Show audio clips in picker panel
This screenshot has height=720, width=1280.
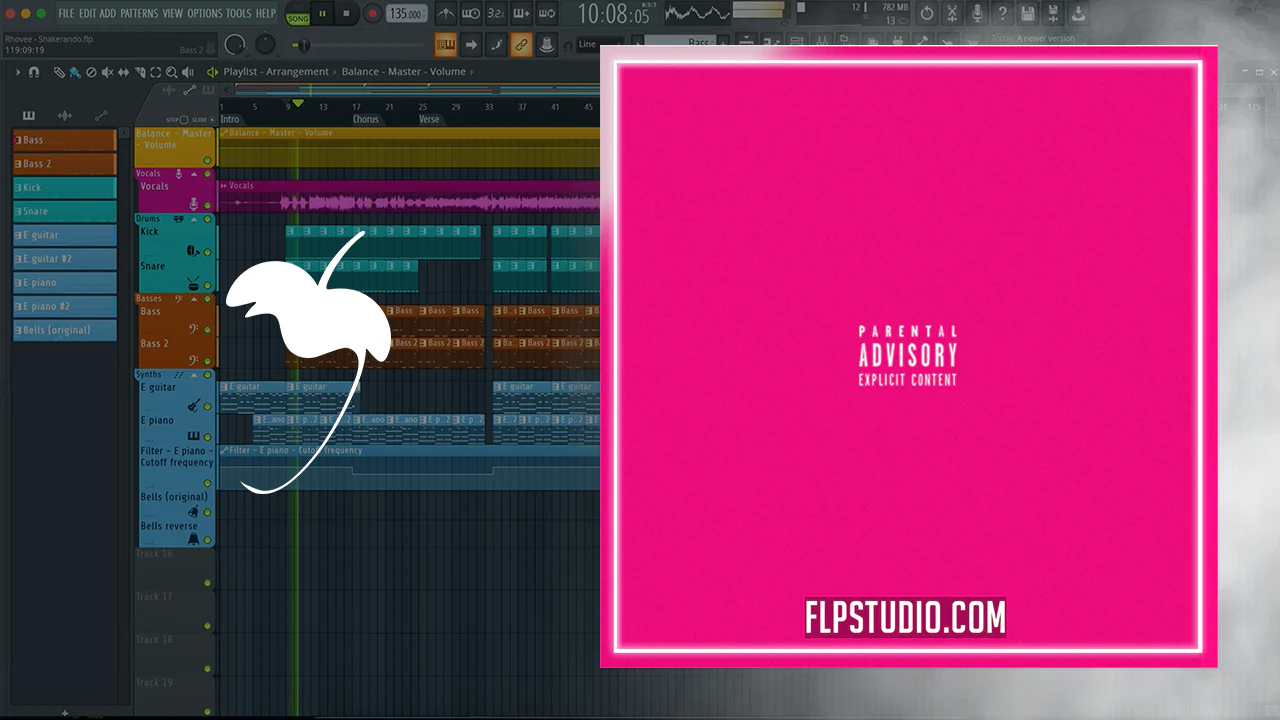pos(65,116)
